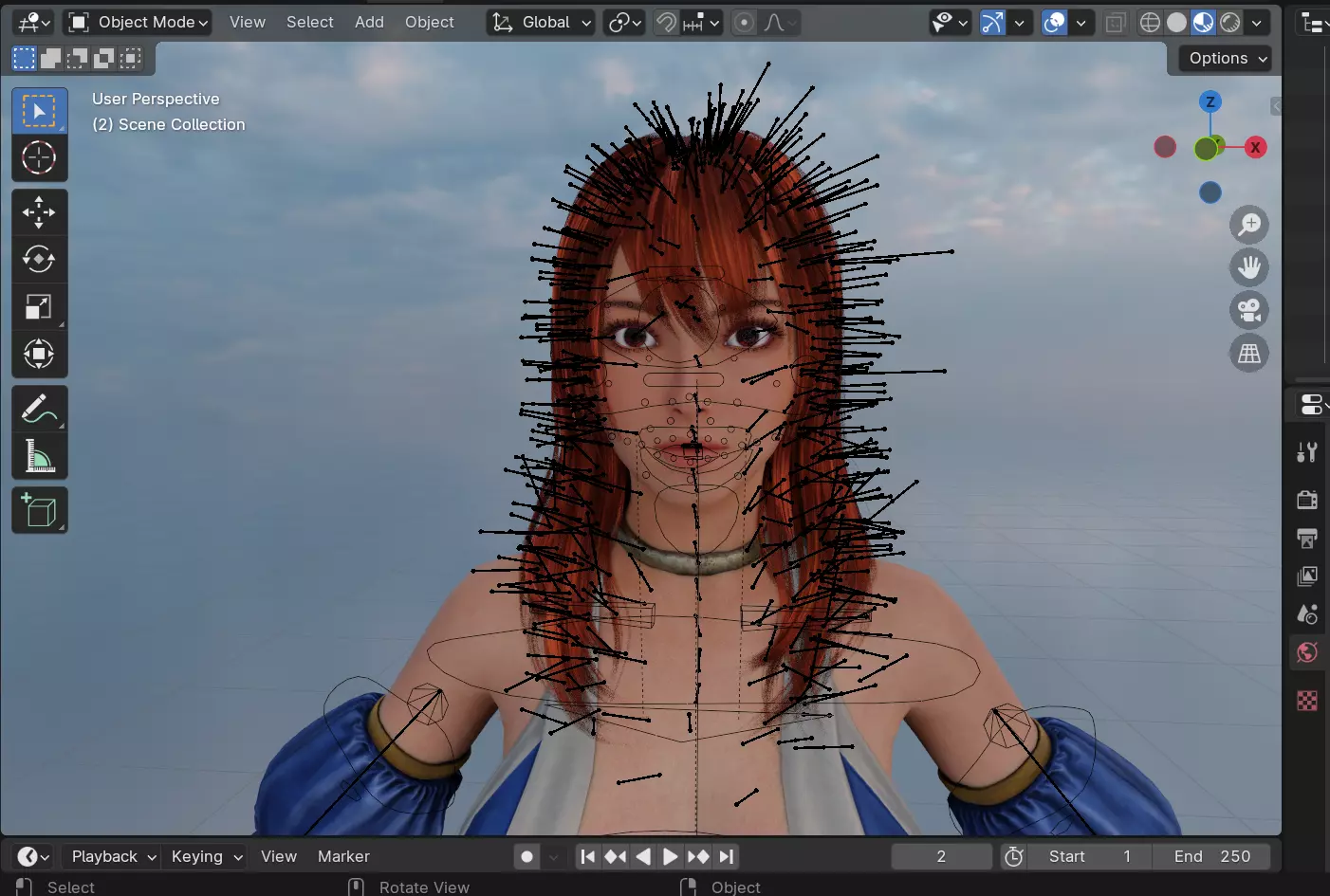The height and width of the screenshot is (896, 1330).
Task: Open the timeline editor type dropdown
Action: (x=34, y=856)
